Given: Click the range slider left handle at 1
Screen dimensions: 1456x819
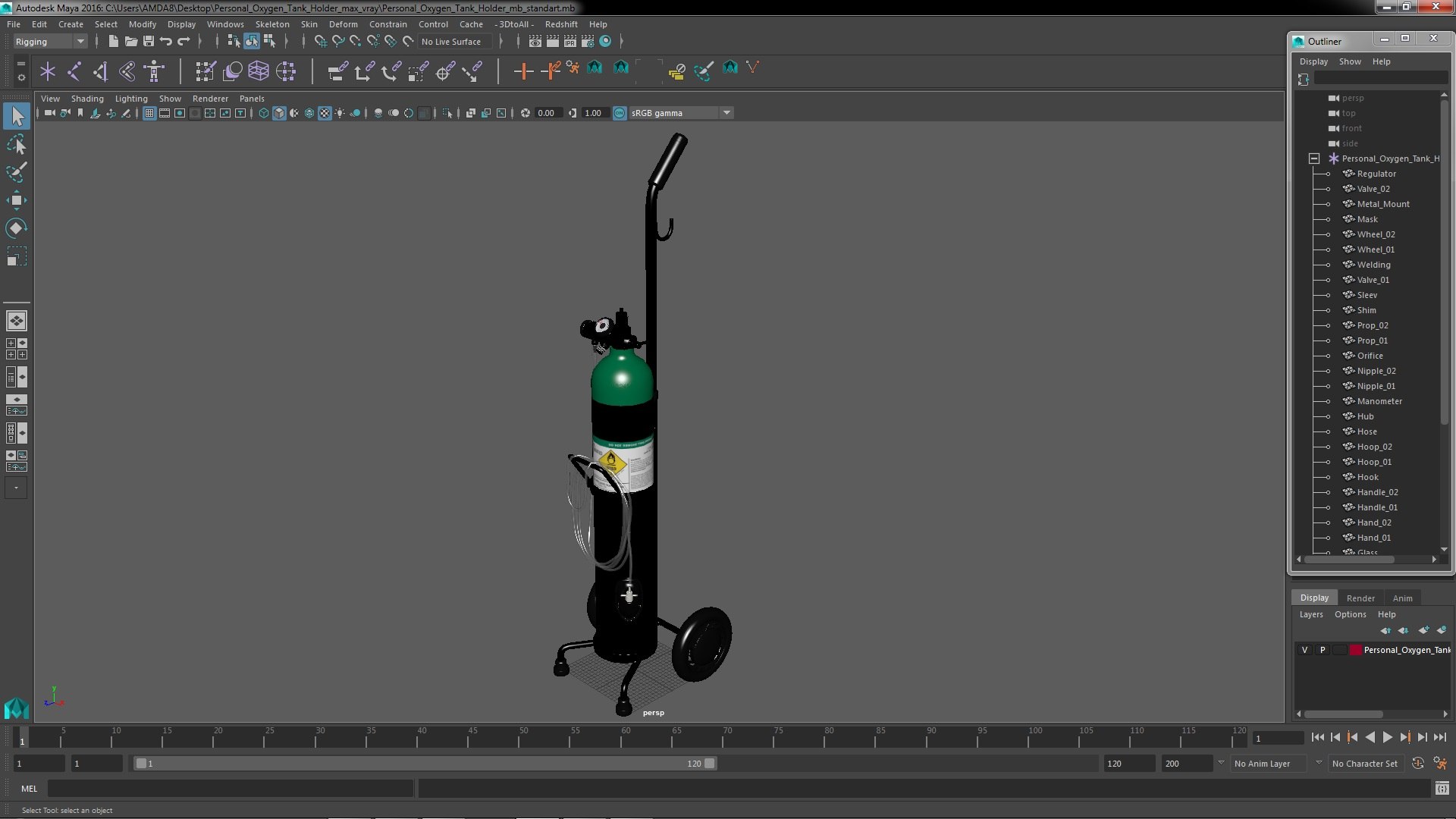Looking at the screenshot, I should pyautogui.click(x=141, y=764).
